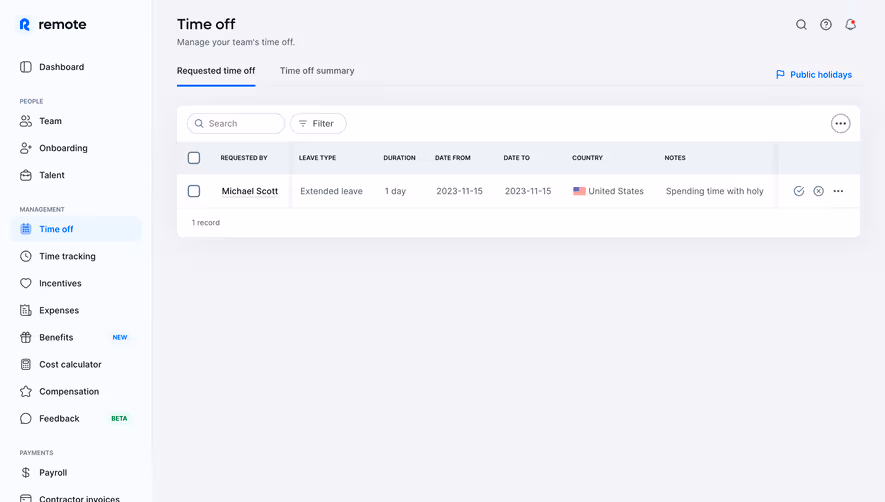Switch to Requested time off tab
This screenshot has width=885, height=502.
[216, 71]
